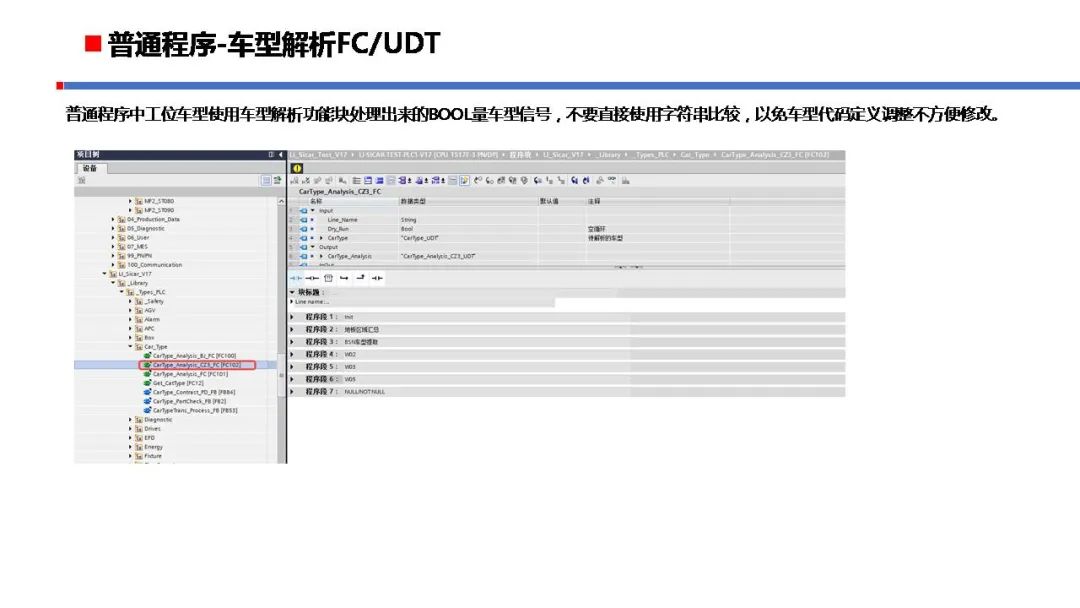Insert a normally closed contact element
The height and width of the screenshot is (608, 1080).
(311, 279)
